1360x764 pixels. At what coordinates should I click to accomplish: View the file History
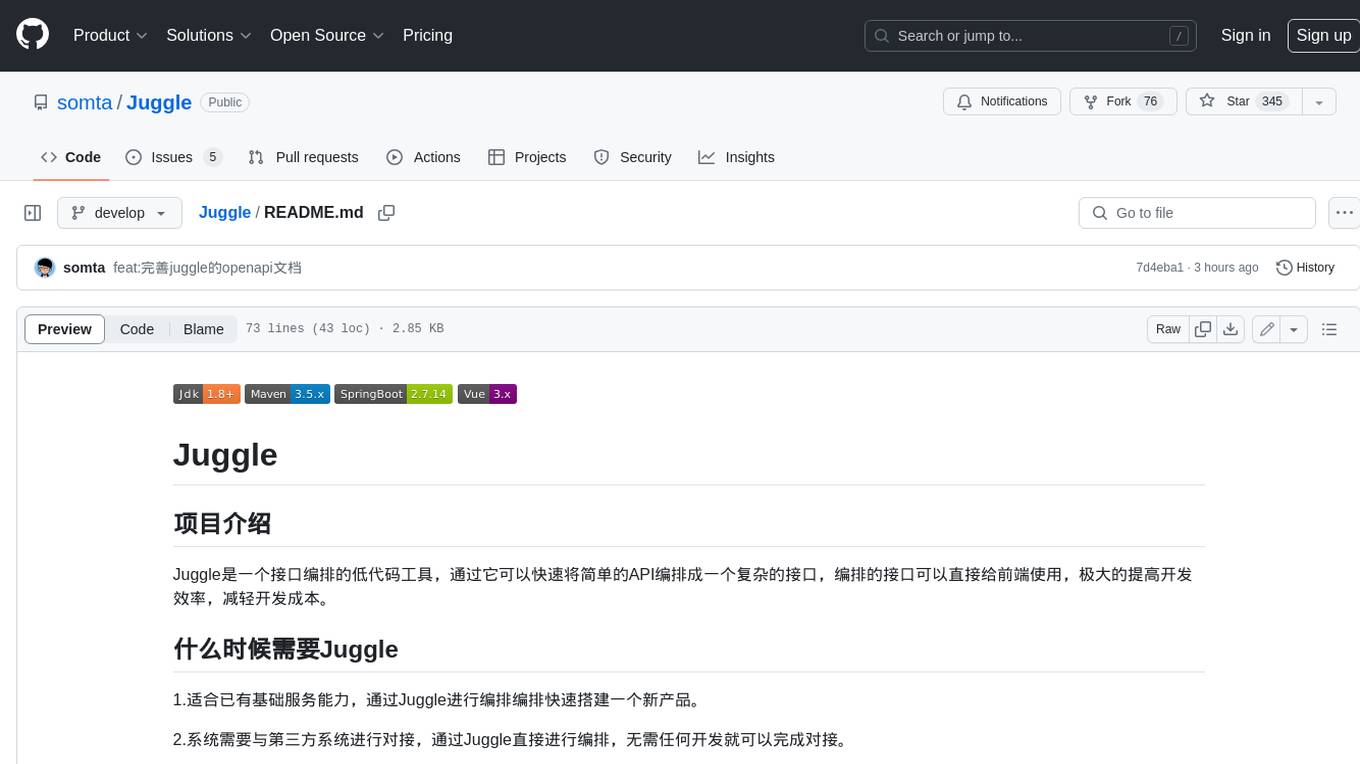(1305, 268)
